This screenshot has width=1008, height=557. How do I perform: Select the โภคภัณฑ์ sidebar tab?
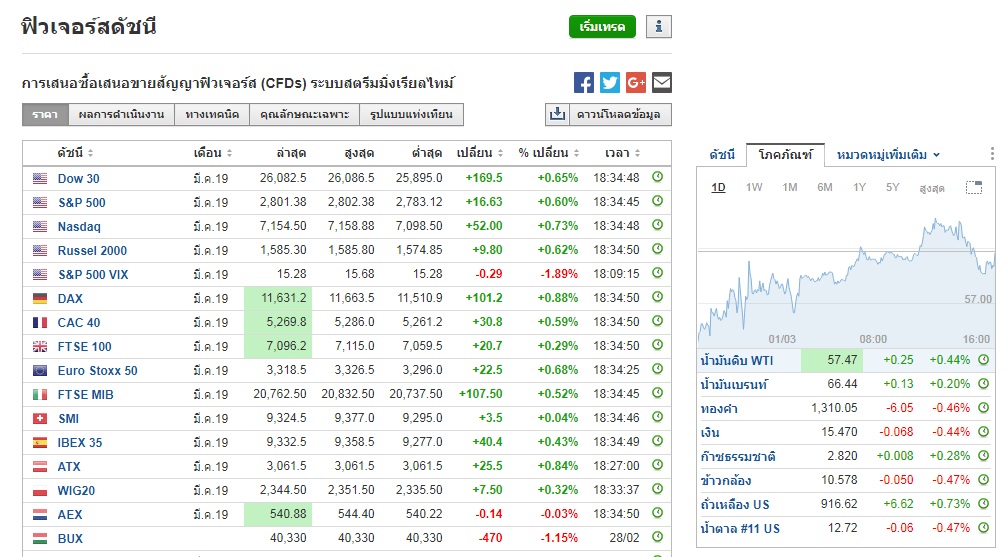[785, 154]
